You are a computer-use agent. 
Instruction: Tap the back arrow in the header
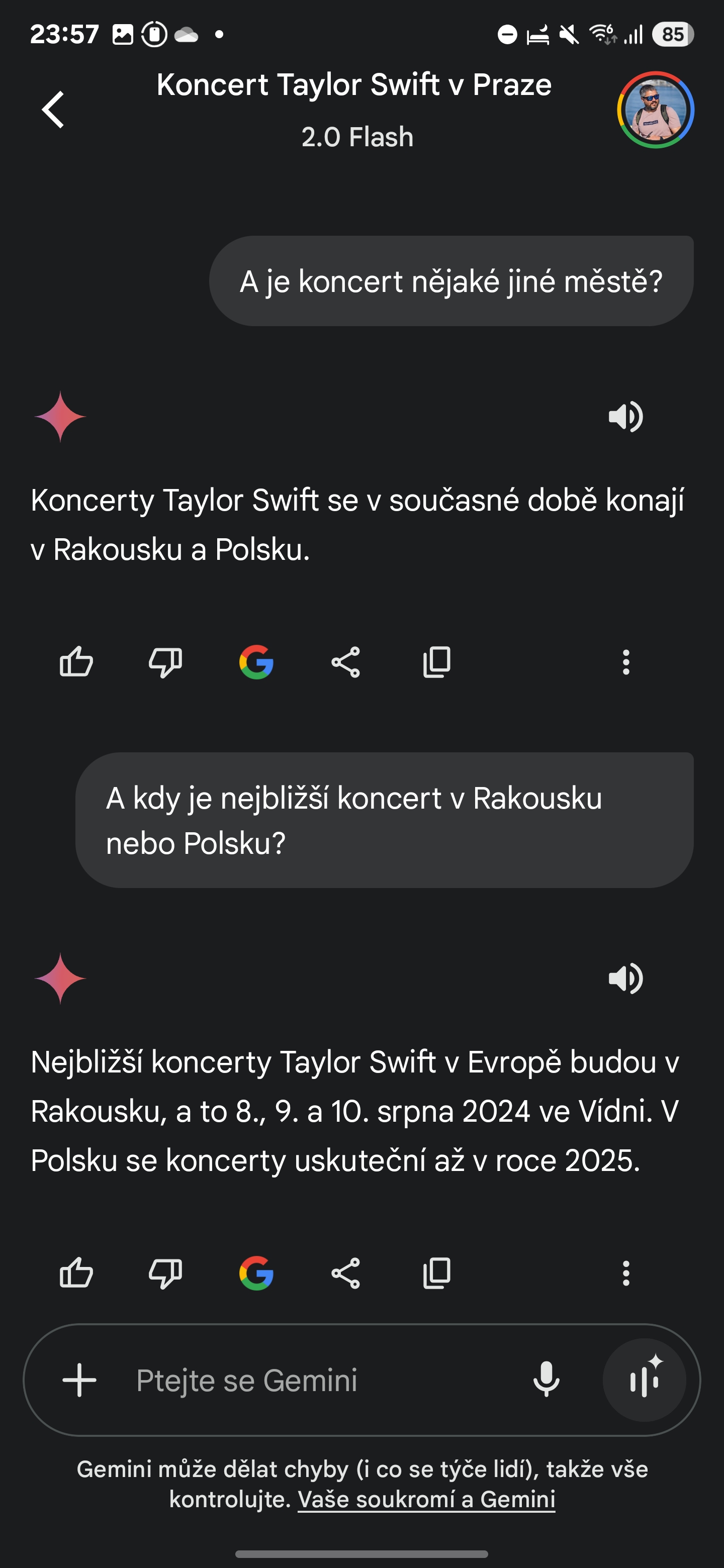pyautogui.click(x=54, y=110)
